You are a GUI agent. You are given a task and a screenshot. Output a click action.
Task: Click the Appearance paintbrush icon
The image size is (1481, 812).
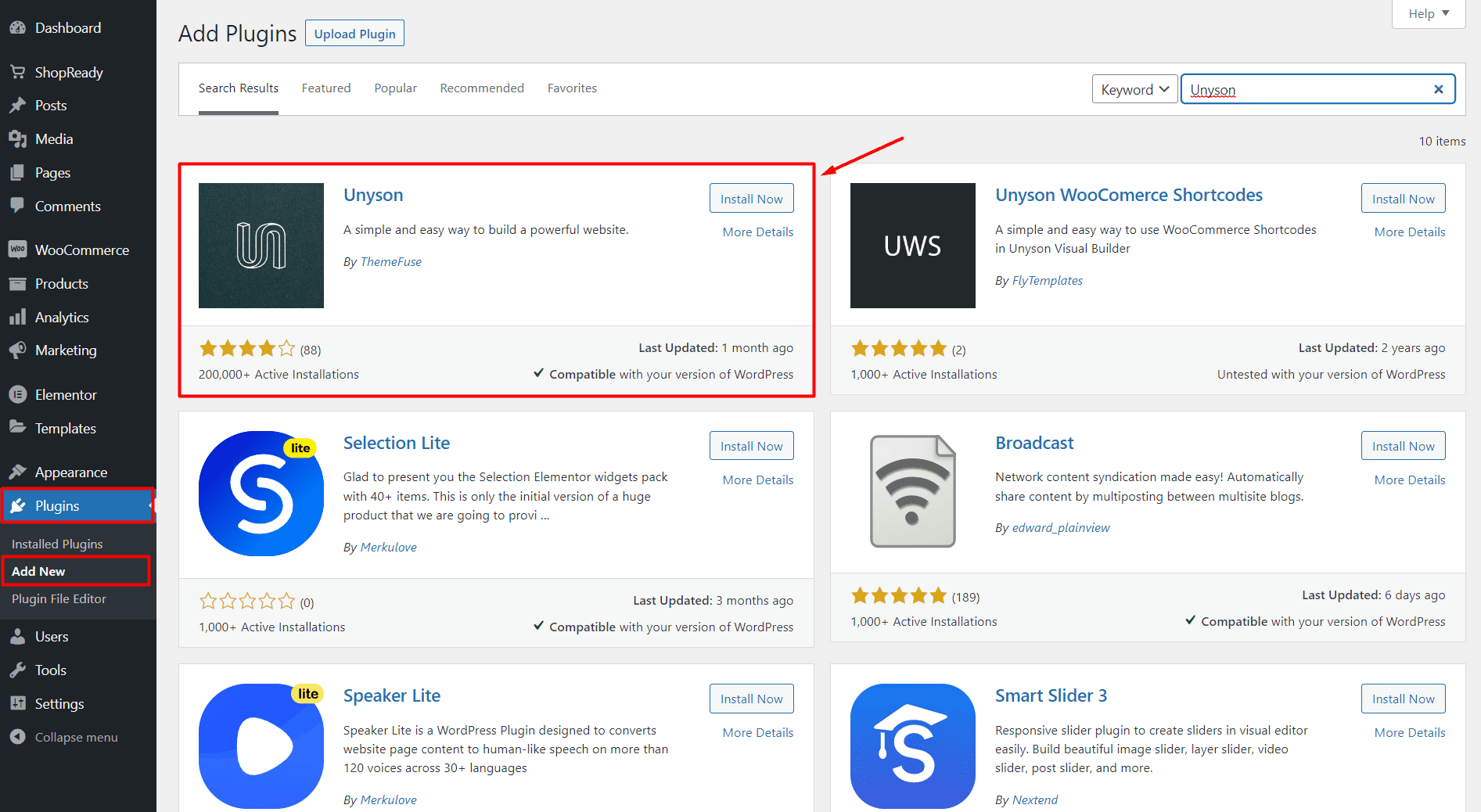click(17, 472)
